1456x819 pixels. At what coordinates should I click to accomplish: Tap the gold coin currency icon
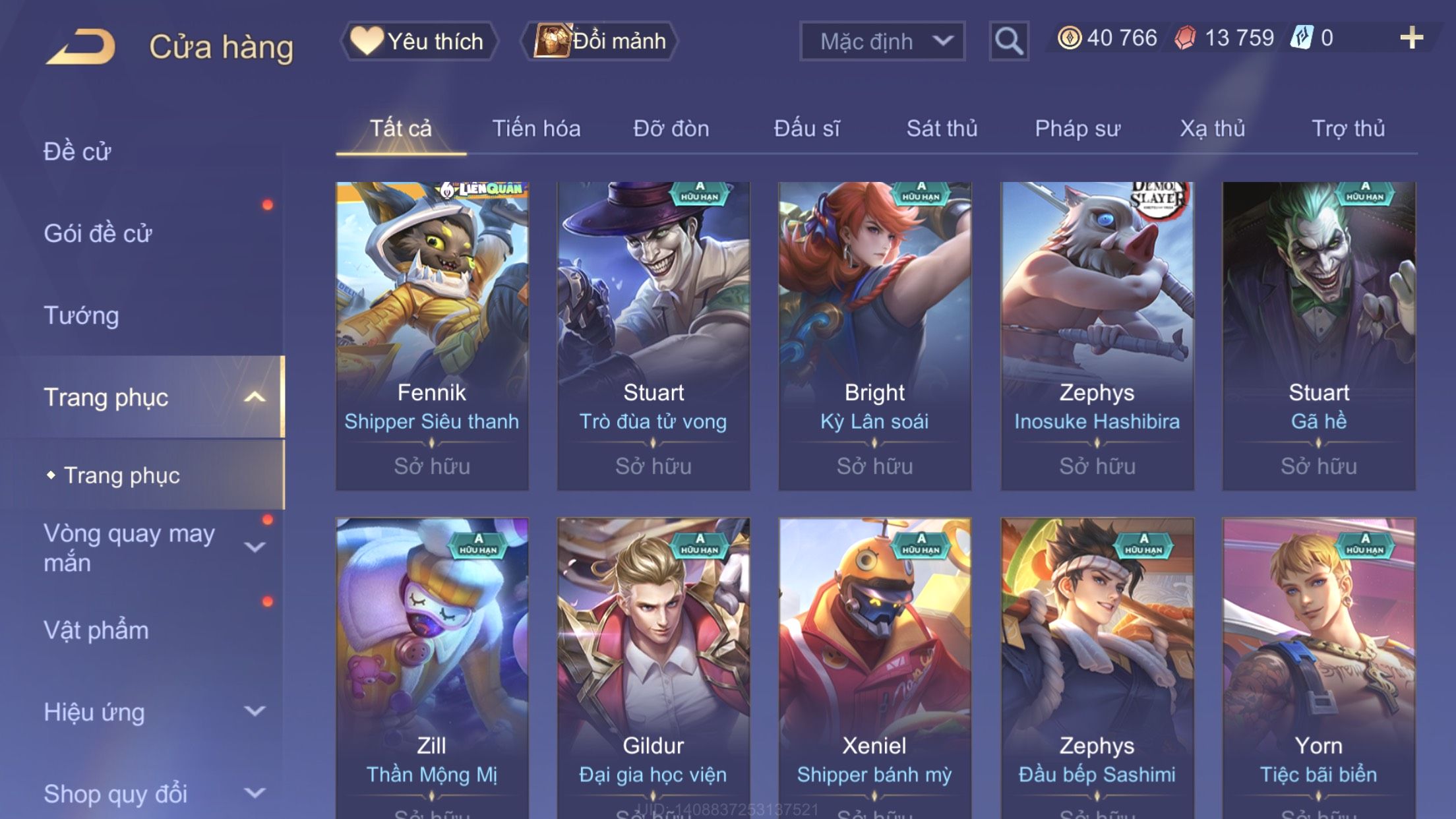coord(1069,38)
